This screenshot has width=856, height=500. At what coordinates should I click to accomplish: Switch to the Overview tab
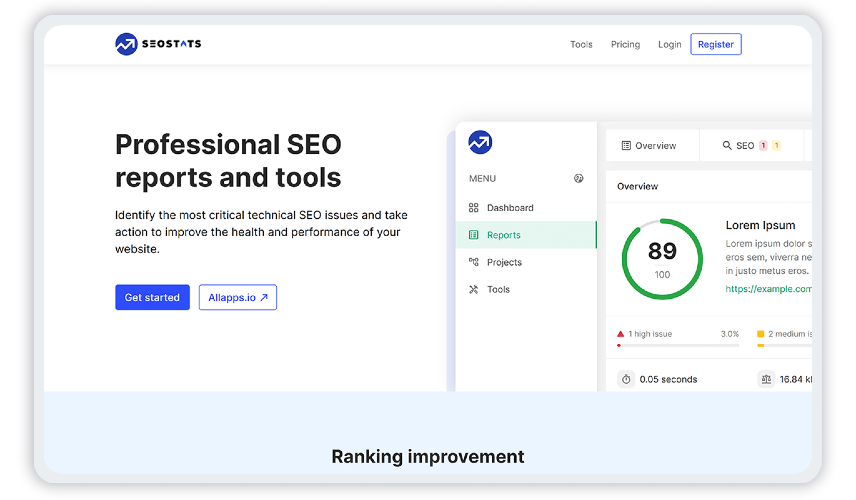click(x=652, y=145)
